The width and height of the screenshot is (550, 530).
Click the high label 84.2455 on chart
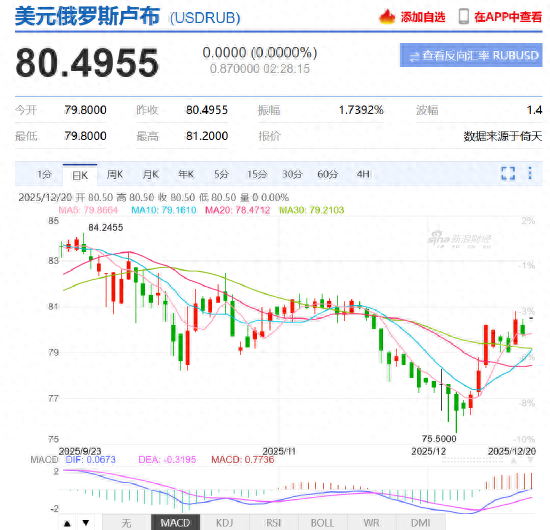coord(106,228)
